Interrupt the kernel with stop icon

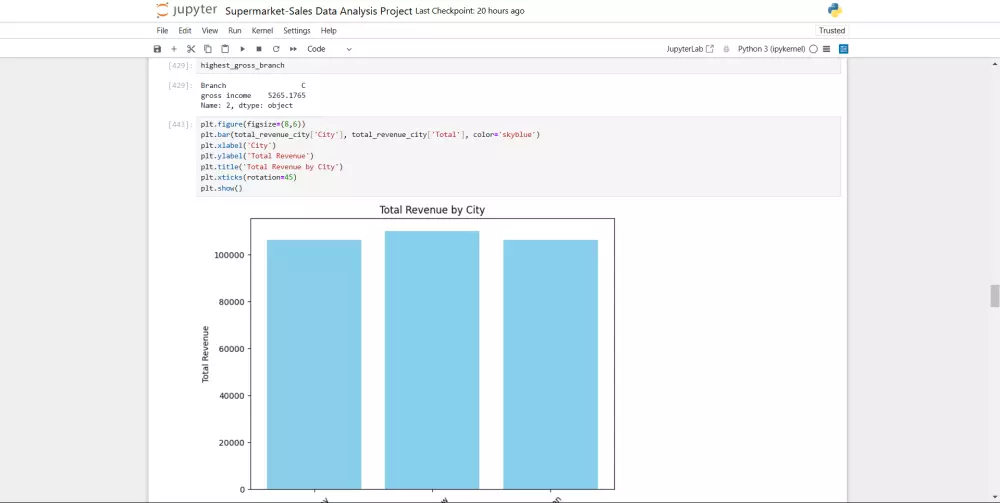259,49
